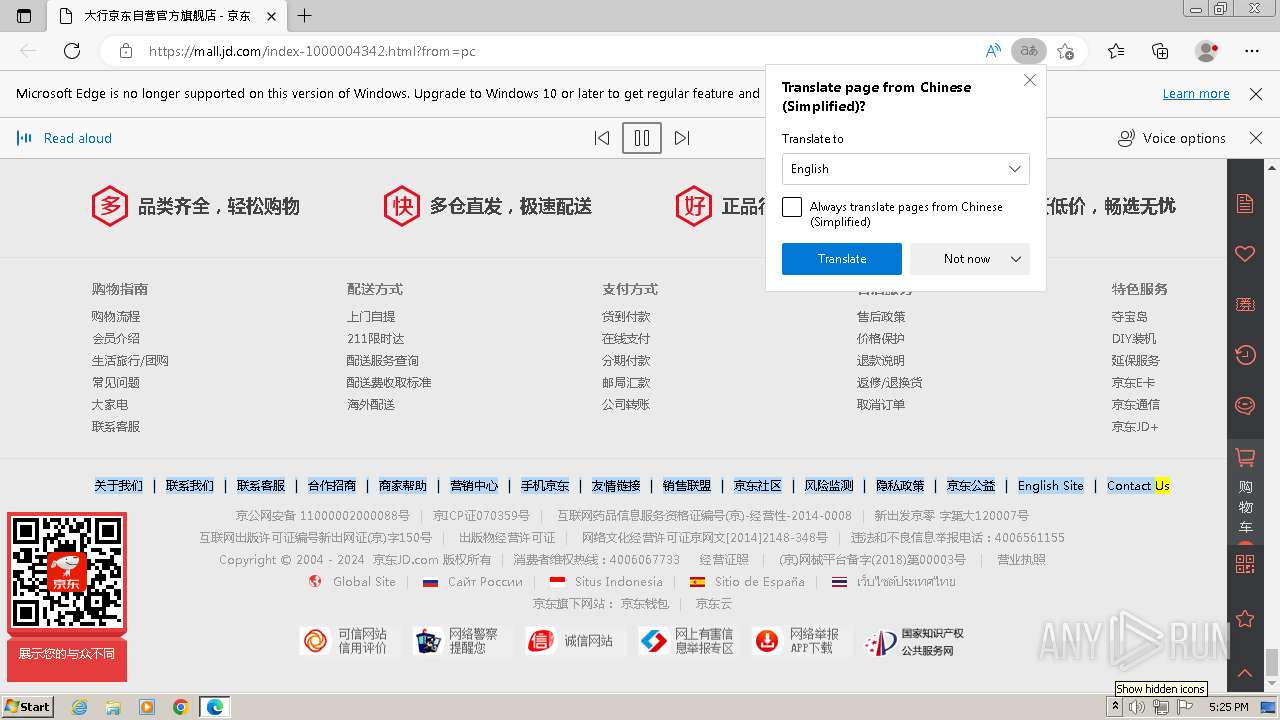Open a new tab with plus button

pos(305,16)
